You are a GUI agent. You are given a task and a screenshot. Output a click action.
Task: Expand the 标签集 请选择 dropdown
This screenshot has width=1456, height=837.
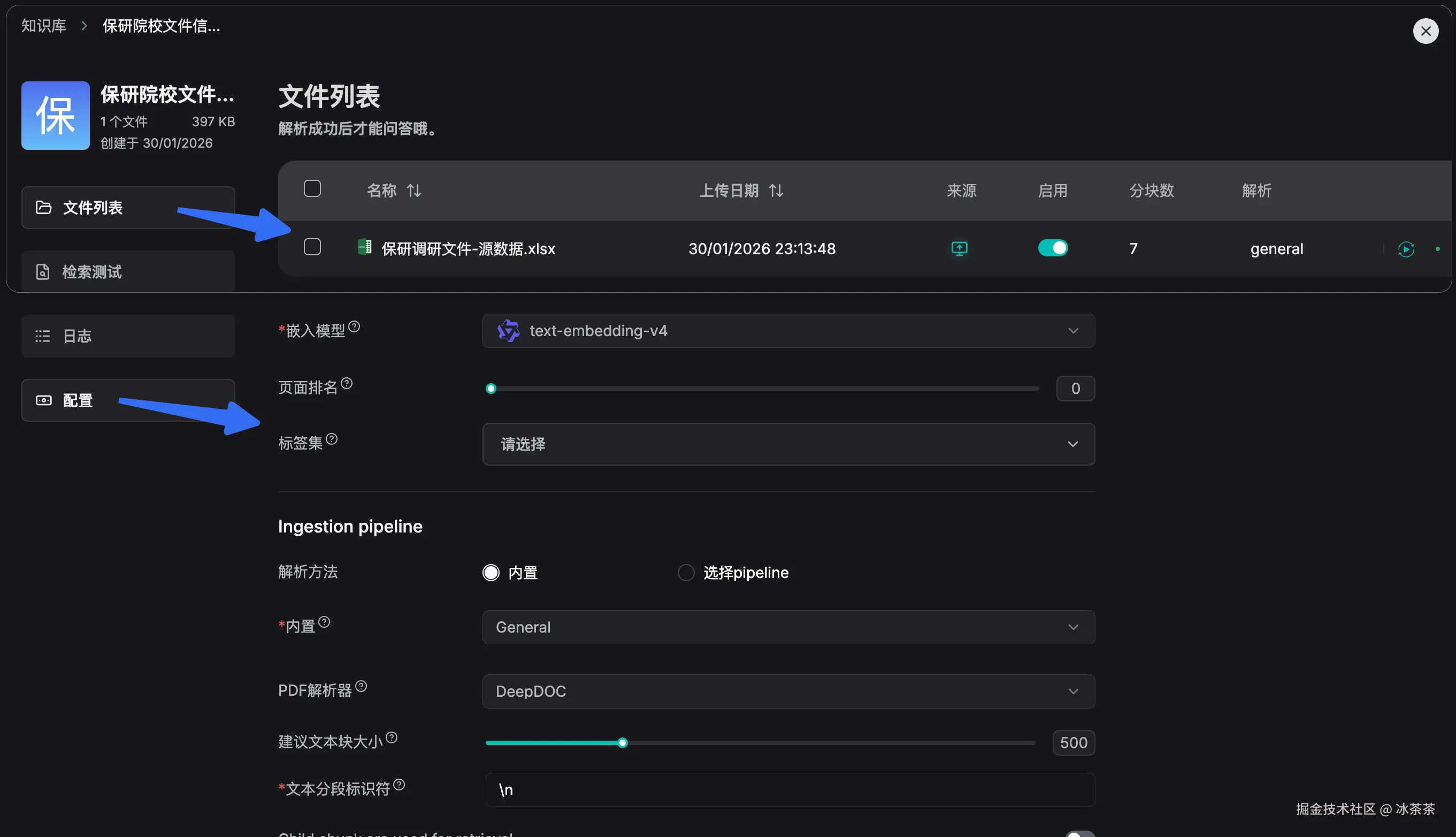point(788,444)
